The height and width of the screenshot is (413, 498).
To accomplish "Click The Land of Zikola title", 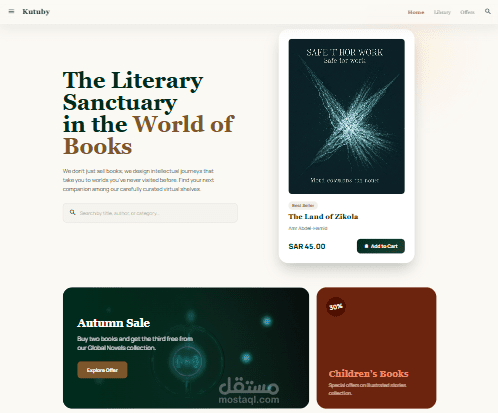I will (323, 217).
